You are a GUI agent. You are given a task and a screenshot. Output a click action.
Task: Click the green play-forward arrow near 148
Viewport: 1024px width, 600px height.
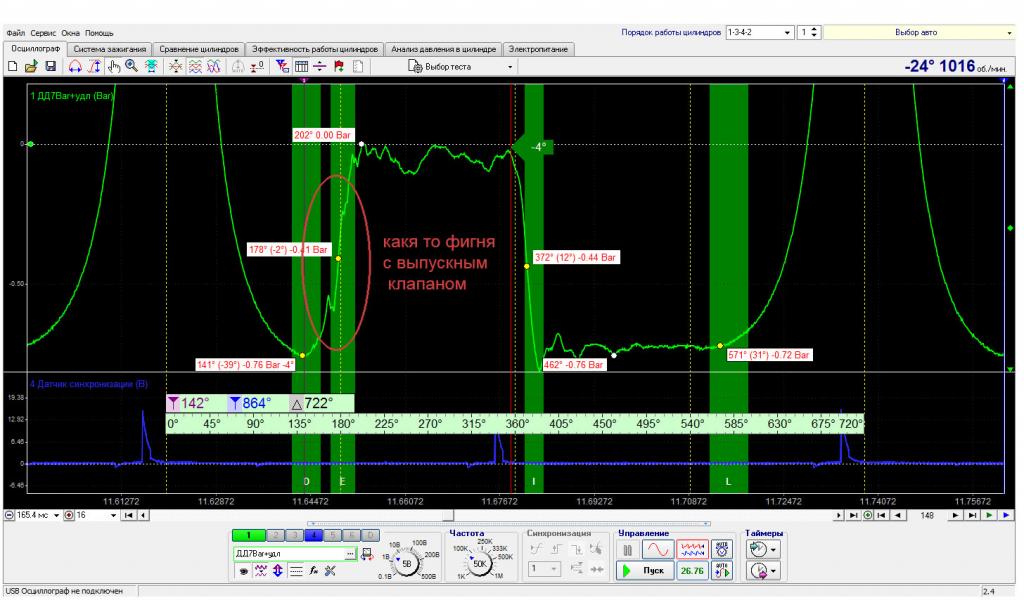[x=989, y=516]
